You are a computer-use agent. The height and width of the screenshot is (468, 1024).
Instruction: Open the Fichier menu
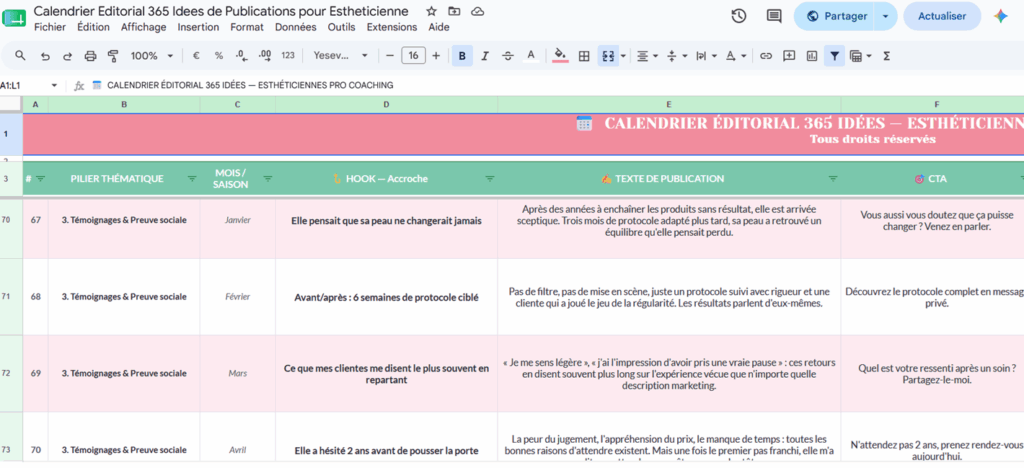point(50,27)
